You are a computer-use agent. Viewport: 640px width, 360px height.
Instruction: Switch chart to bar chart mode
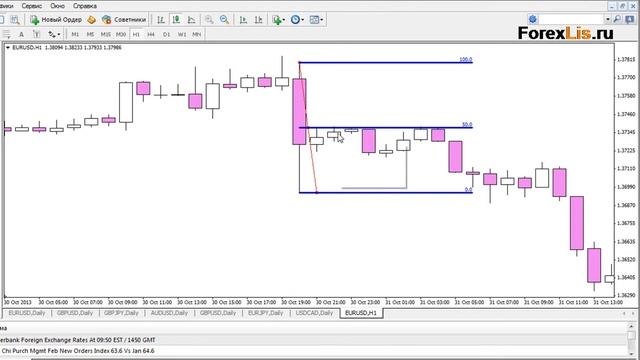pyautogui.click(x=161, y=20)
